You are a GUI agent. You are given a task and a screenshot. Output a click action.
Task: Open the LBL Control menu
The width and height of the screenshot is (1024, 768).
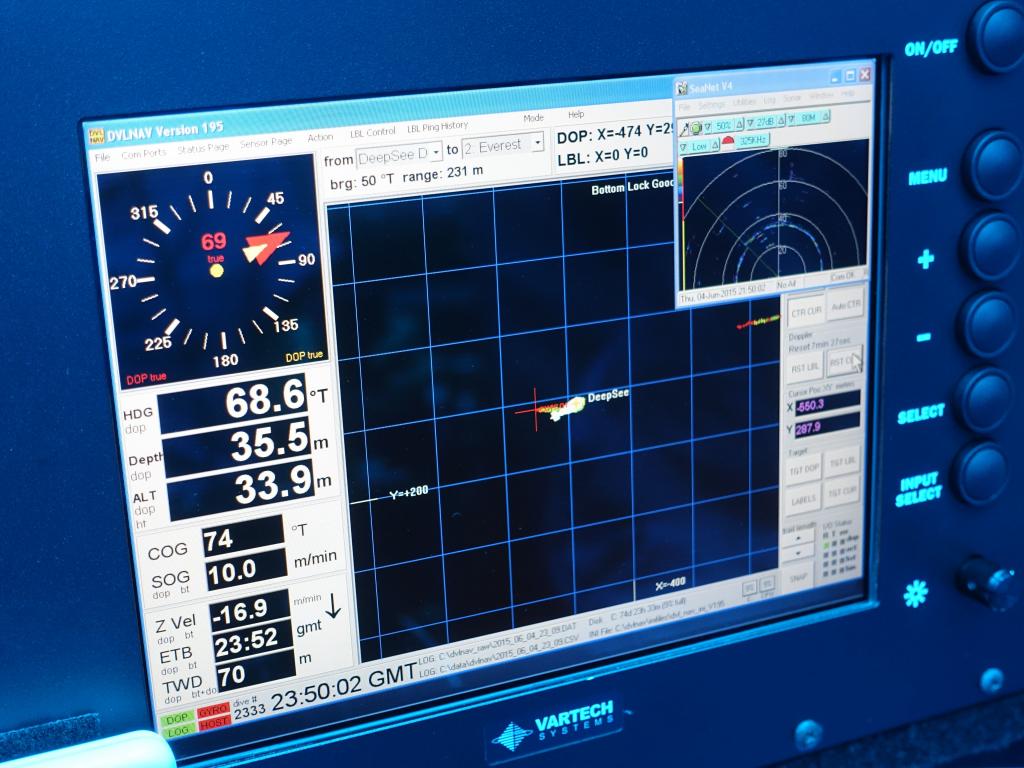pos(372,133)
